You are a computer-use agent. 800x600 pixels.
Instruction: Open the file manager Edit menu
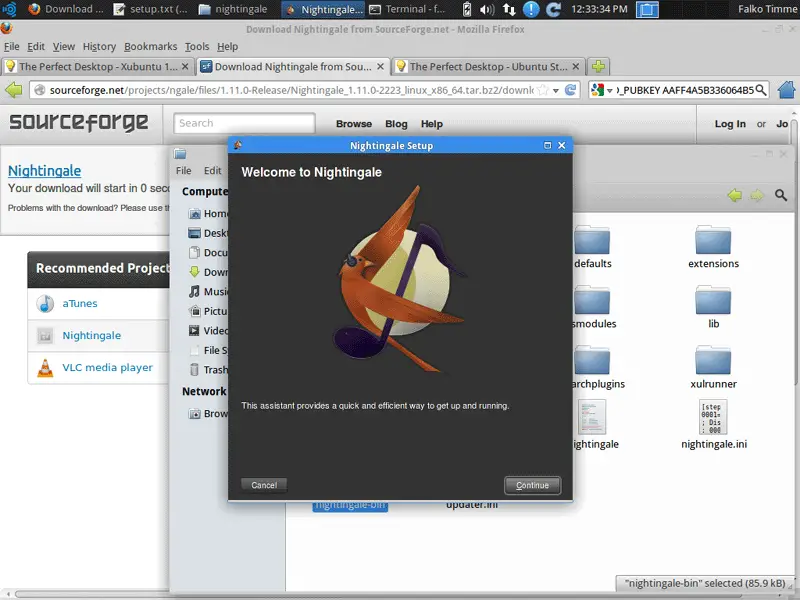pyautogui.click(x=213, y=171)
